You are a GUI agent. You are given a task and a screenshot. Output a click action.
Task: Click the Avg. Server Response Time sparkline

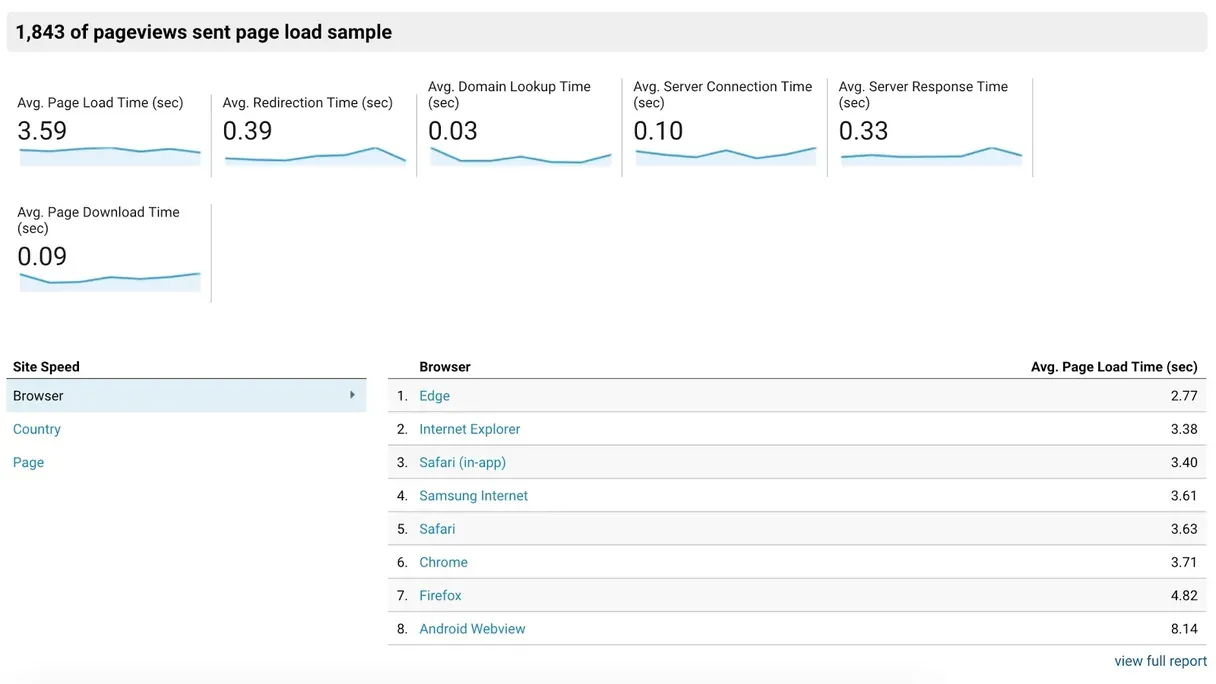pyautogui.click(x=931, y=155)
